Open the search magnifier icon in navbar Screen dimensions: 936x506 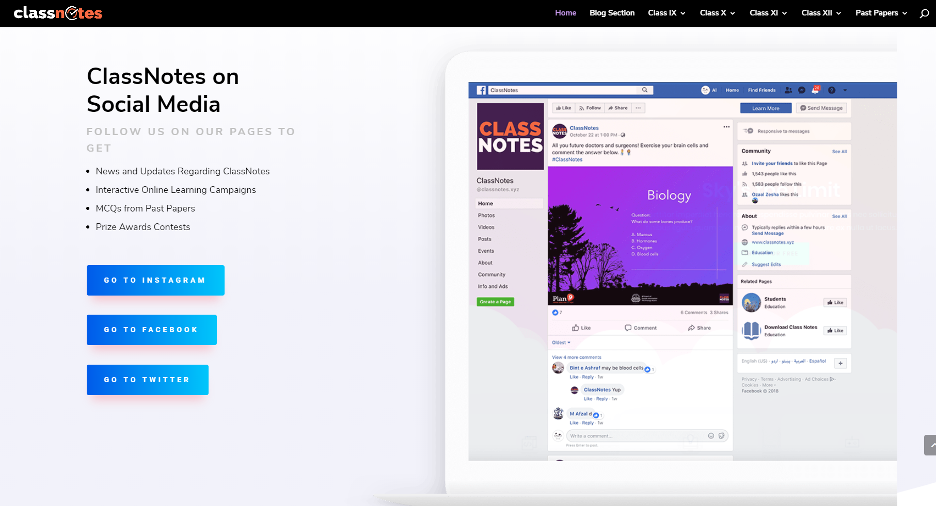(x=924, y=13)
